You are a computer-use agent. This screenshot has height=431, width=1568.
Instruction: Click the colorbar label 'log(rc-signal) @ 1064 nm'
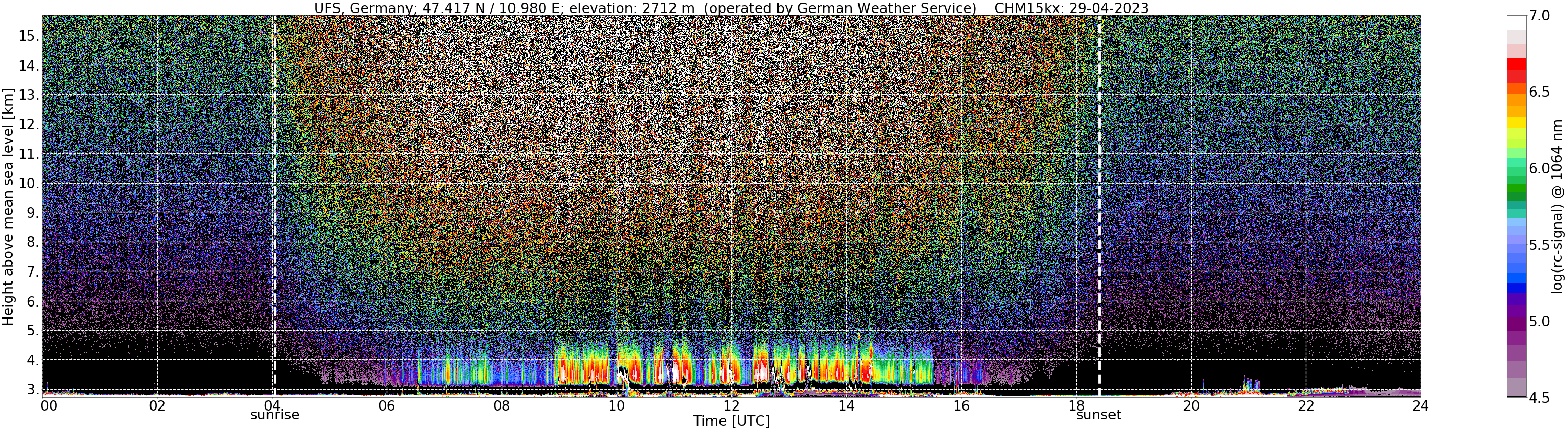pyautogui.click(x=1557, y=206)
